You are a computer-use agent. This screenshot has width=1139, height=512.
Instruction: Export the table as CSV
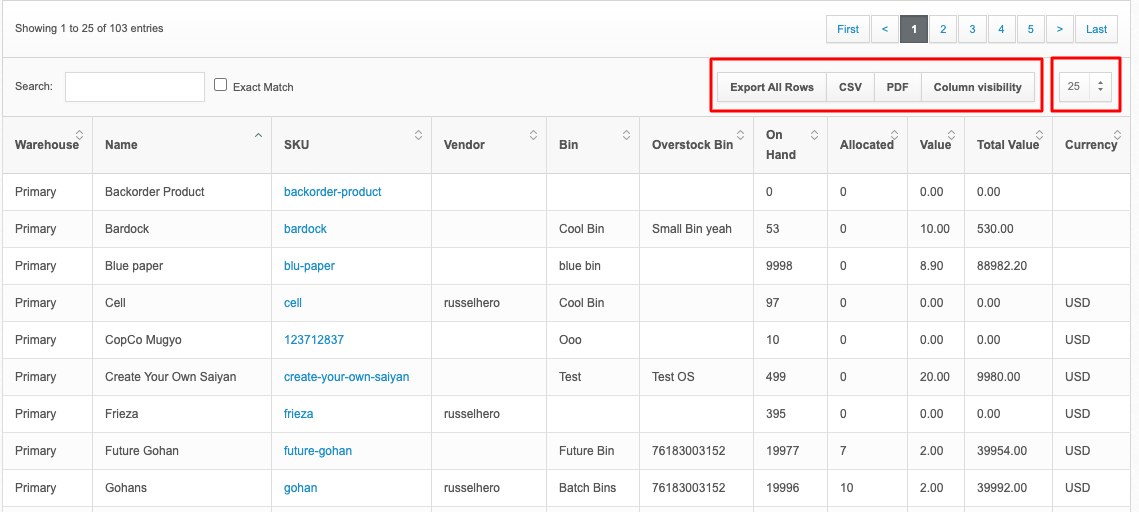coord(850,87)
